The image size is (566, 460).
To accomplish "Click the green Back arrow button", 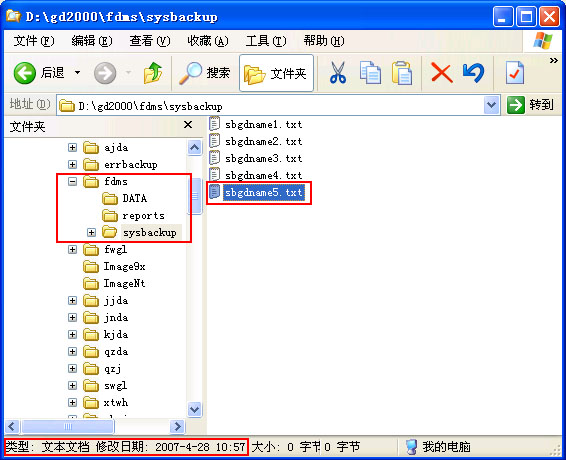I will (x=25, y=73).
